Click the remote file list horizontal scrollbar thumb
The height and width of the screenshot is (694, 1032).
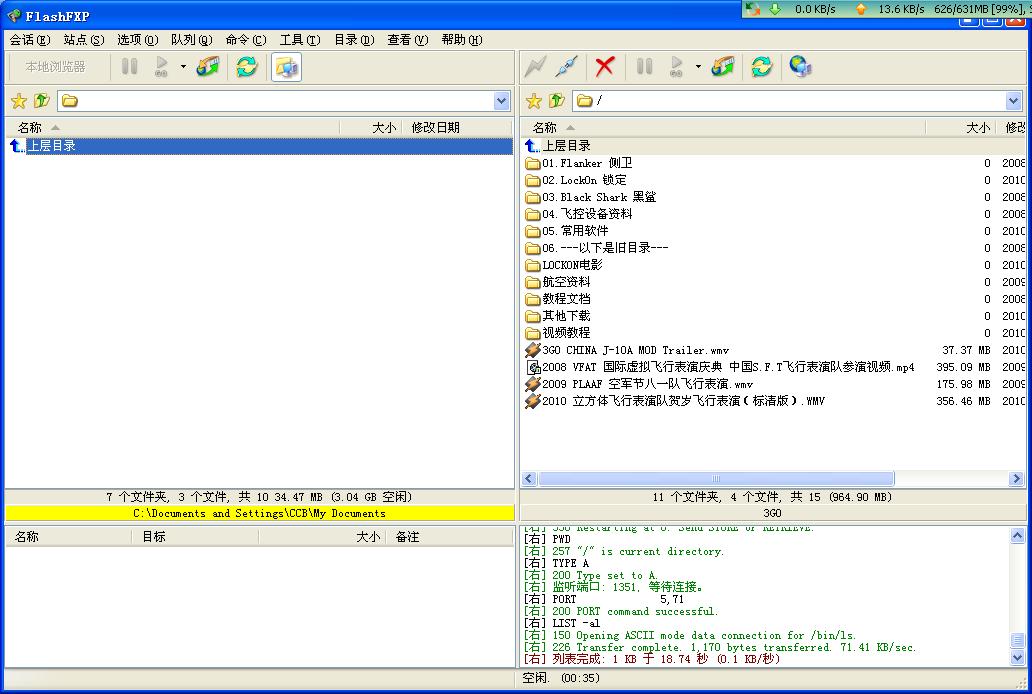point(716,479)
